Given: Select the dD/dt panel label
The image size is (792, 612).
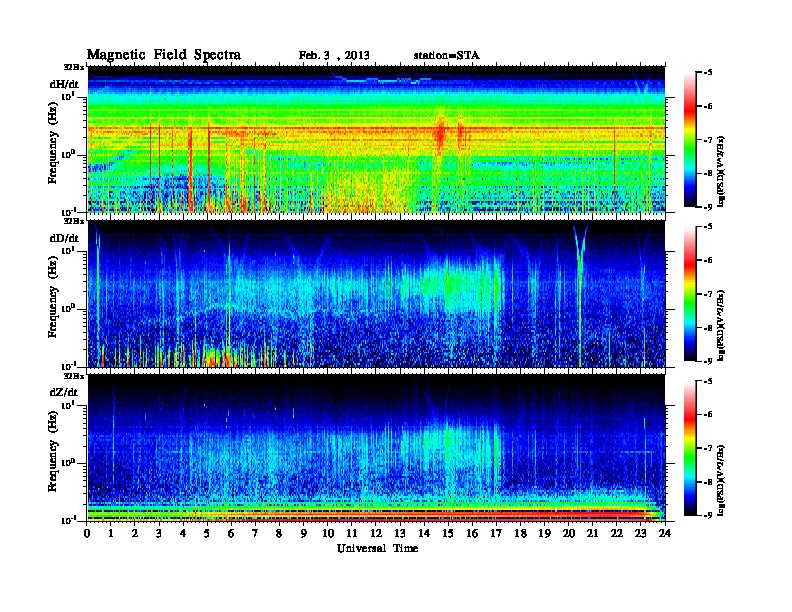Looking at the screenshot, I should [x=64, y=238].
